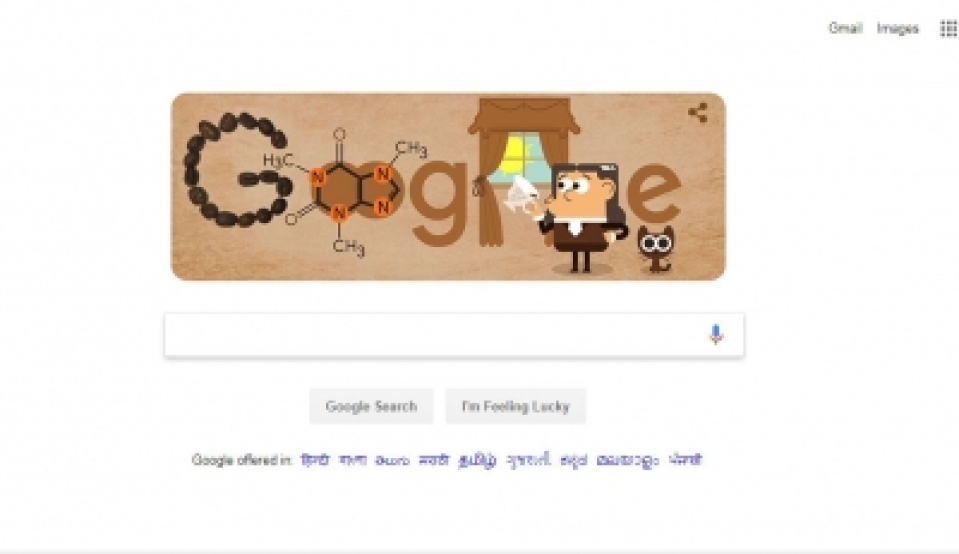Click the chemist character sipping coffee
This screenshot has width=959, height=554.
click(x=582, y=217)
